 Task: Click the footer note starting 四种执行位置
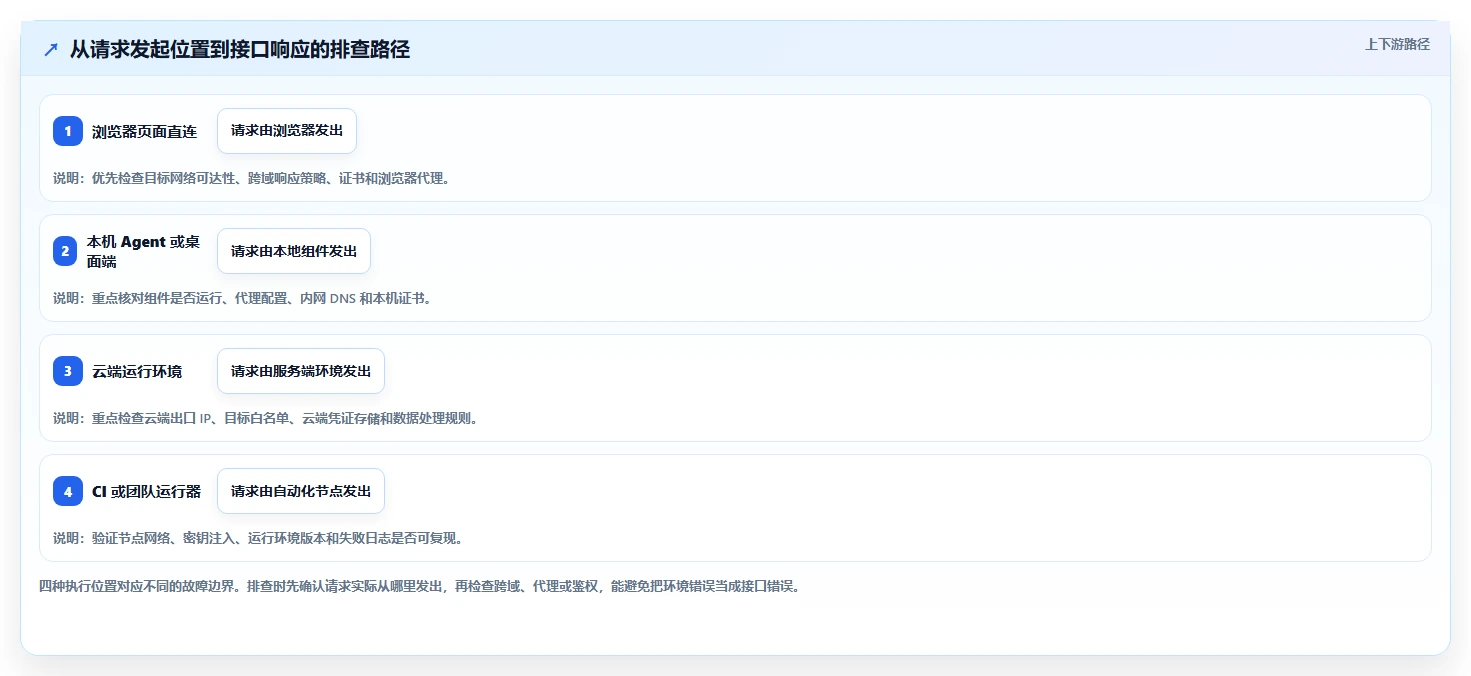pos(419,586)
